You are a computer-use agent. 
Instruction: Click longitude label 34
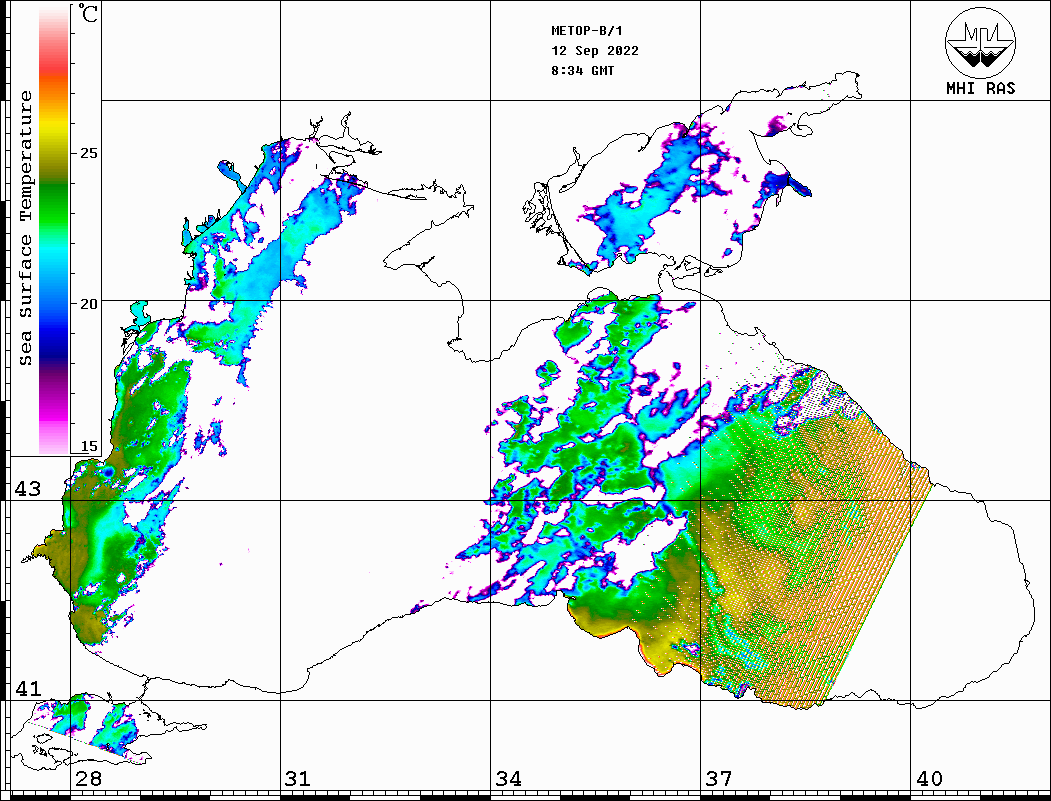point(509,779)
